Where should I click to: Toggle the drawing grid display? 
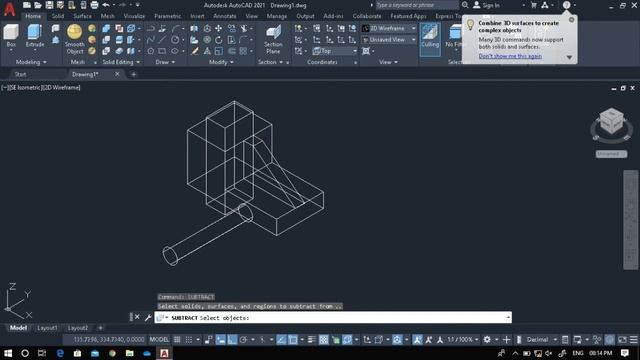click(x=177, y=340)
